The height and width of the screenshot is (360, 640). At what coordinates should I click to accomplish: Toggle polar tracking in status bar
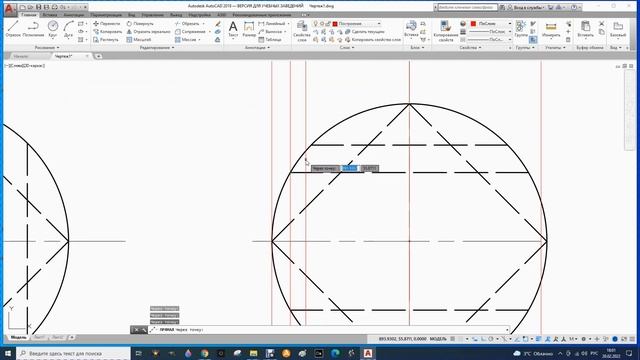[491, 339]
